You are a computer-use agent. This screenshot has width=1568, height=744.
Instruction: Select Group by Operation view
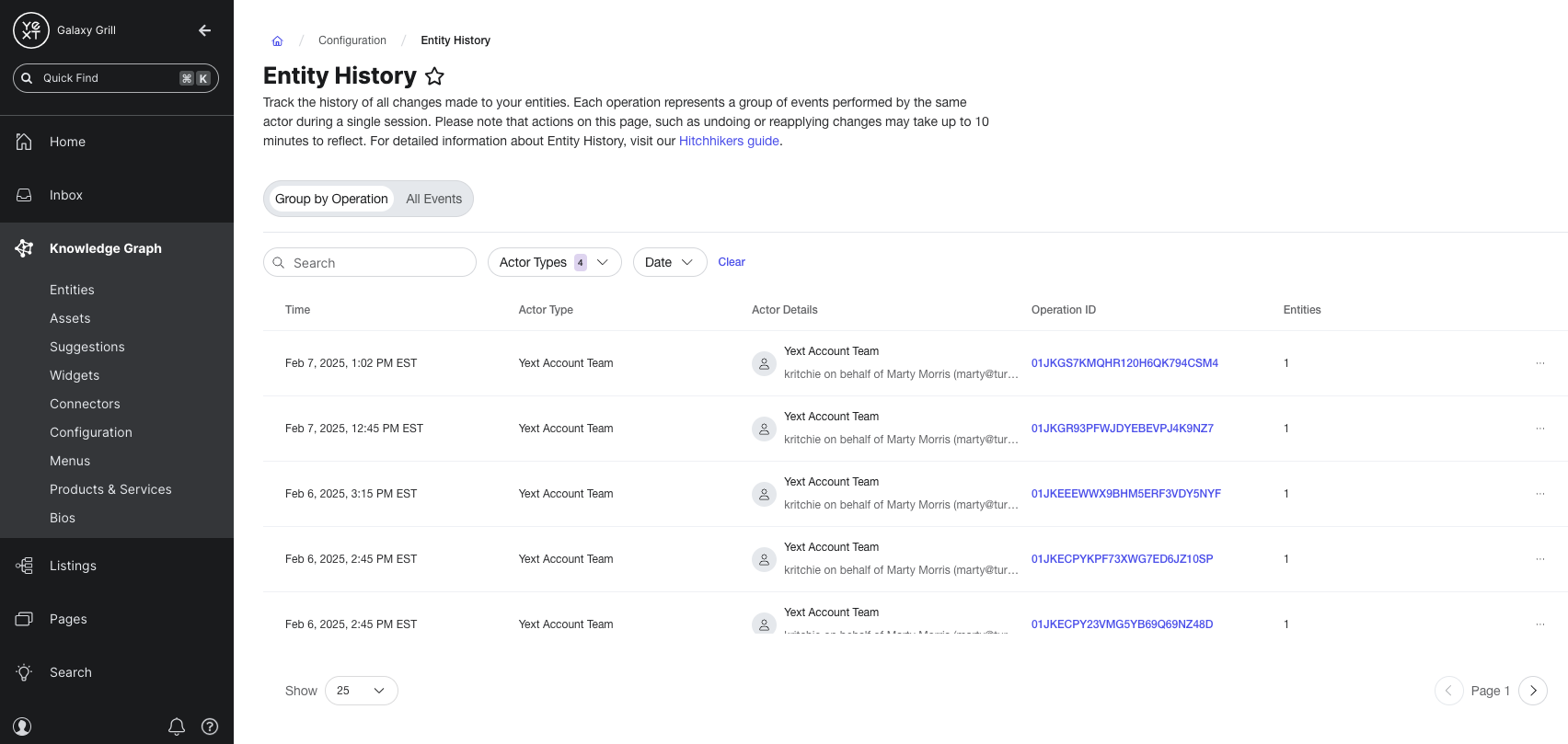[x=331, y=199]
